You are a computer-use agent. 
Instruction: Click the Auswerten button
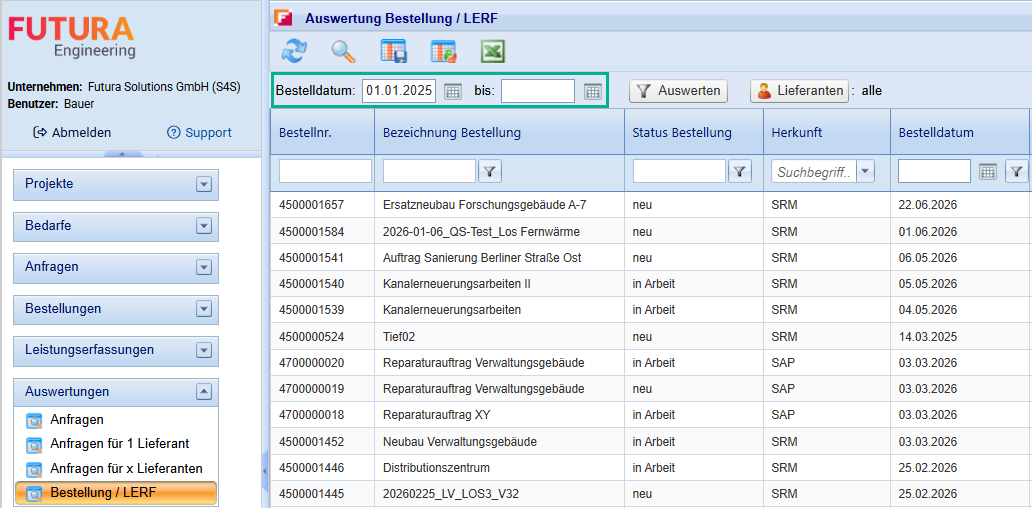tap(678, 91)
